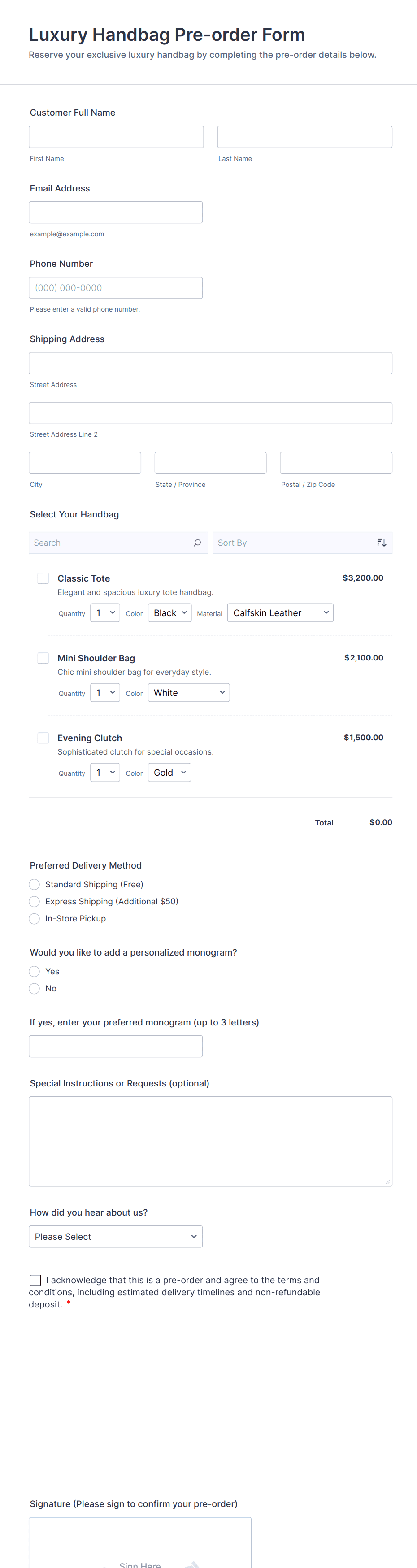Viewport: 417px width, 1568px height.
Task: Select Yes for personalized monogram
Action: pos(35,972)
